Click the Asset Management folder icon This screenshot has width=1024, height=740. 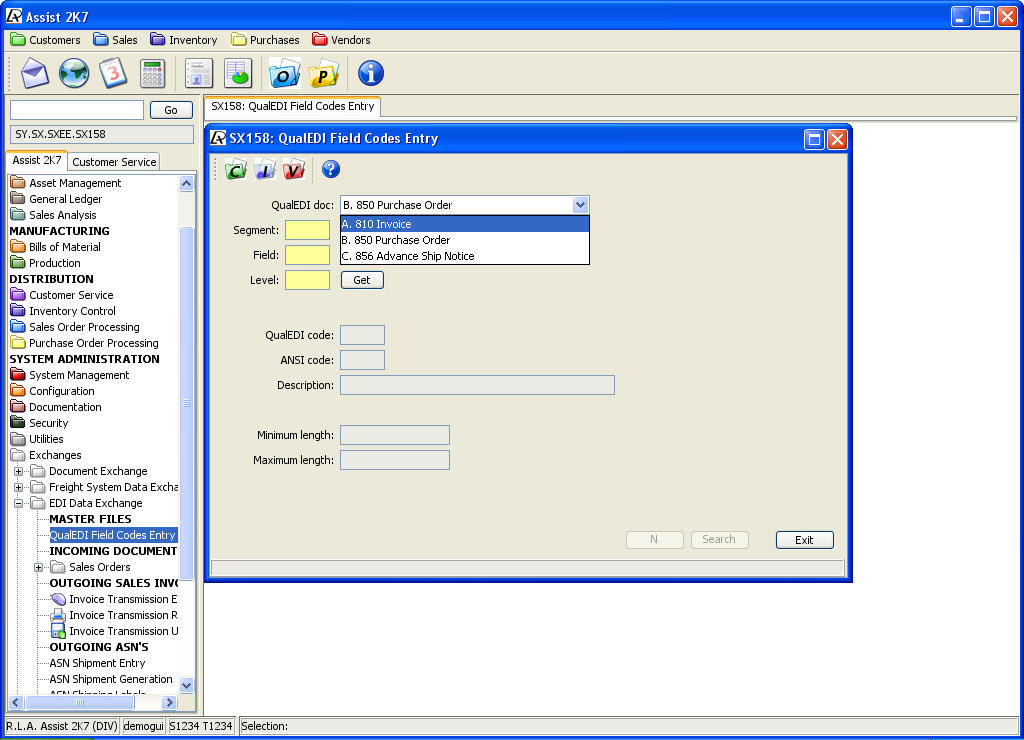pos(18,183)
